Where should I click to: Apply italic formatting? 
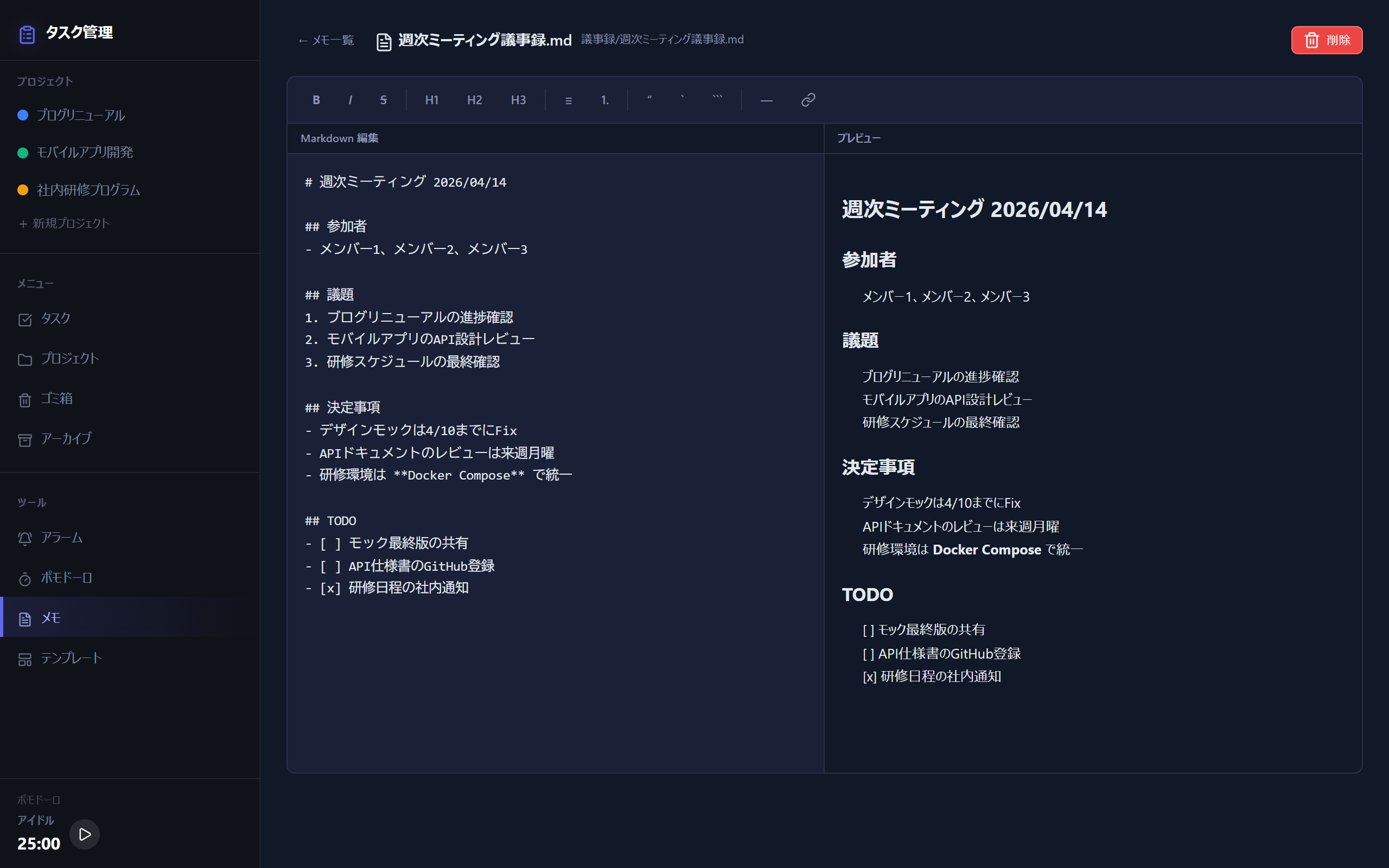coord(350,100)
